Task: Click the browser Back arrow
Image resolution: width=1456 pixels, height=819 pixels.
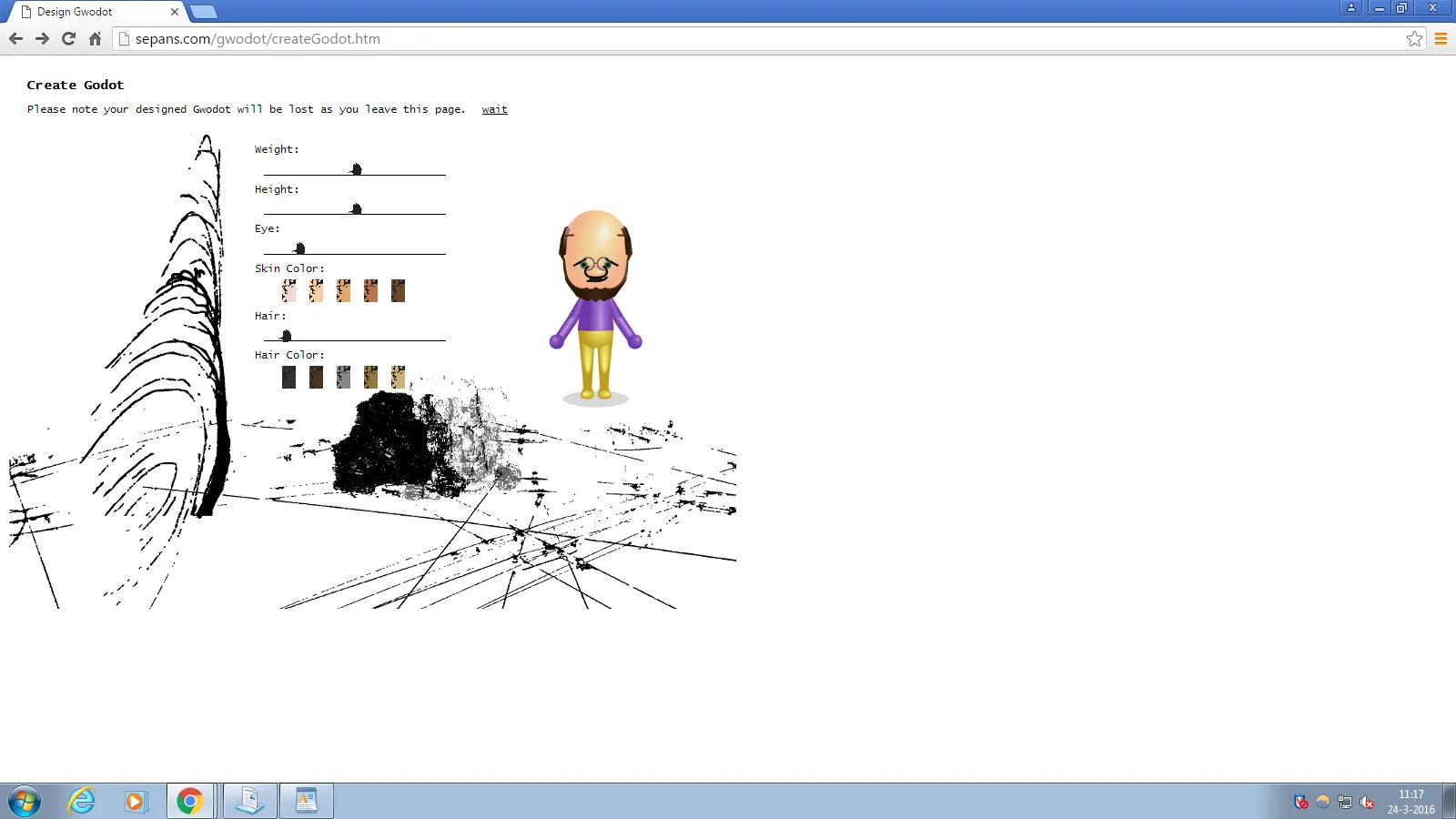Action: pos(15,38)
